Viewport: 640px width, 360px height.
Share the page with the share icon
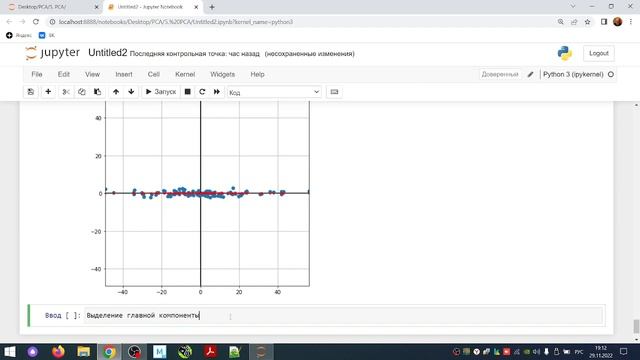point(574,22)
